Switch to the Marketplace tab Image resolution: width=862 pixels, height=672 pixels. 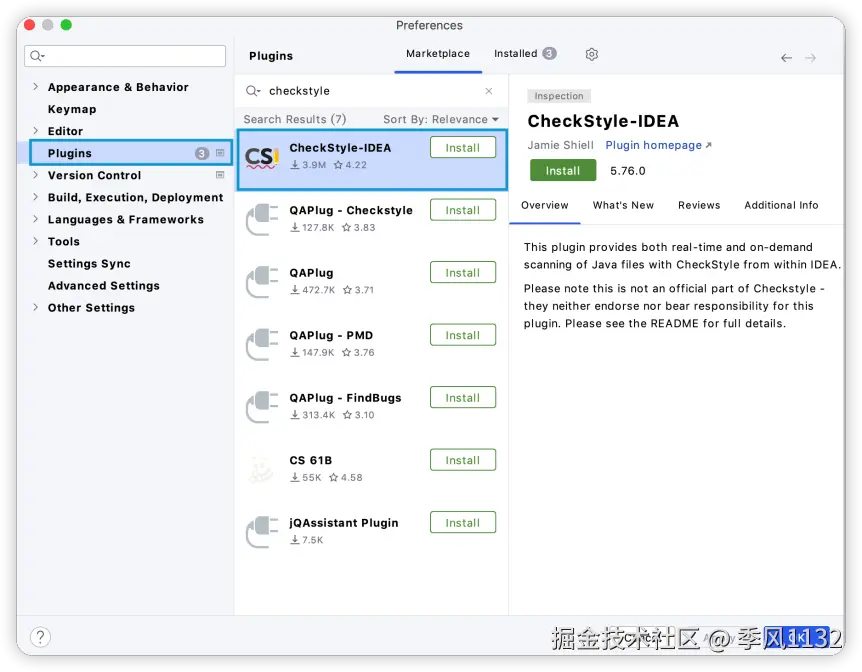point(438,54)
